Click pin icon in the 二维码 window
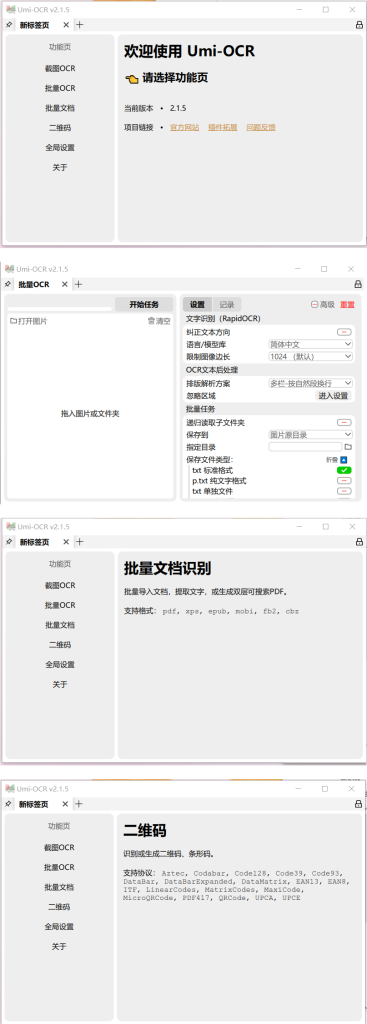 pos(8,804)
